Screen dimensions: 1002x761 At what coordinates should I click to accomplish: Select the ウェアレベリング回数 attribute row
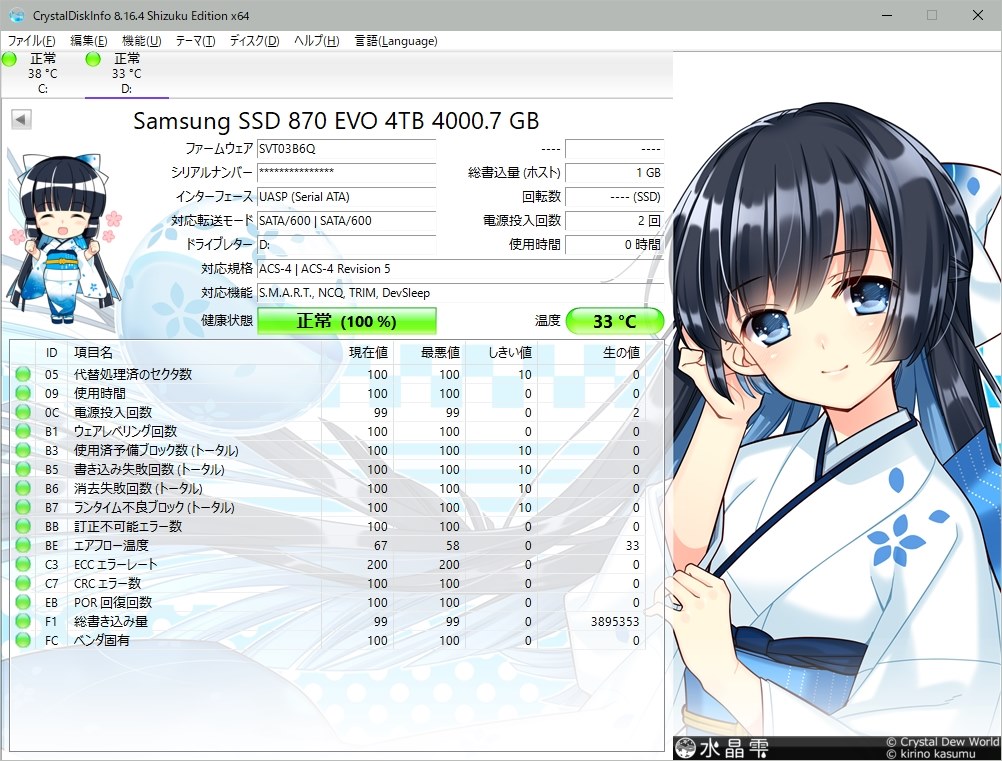[x=327, y=431]
